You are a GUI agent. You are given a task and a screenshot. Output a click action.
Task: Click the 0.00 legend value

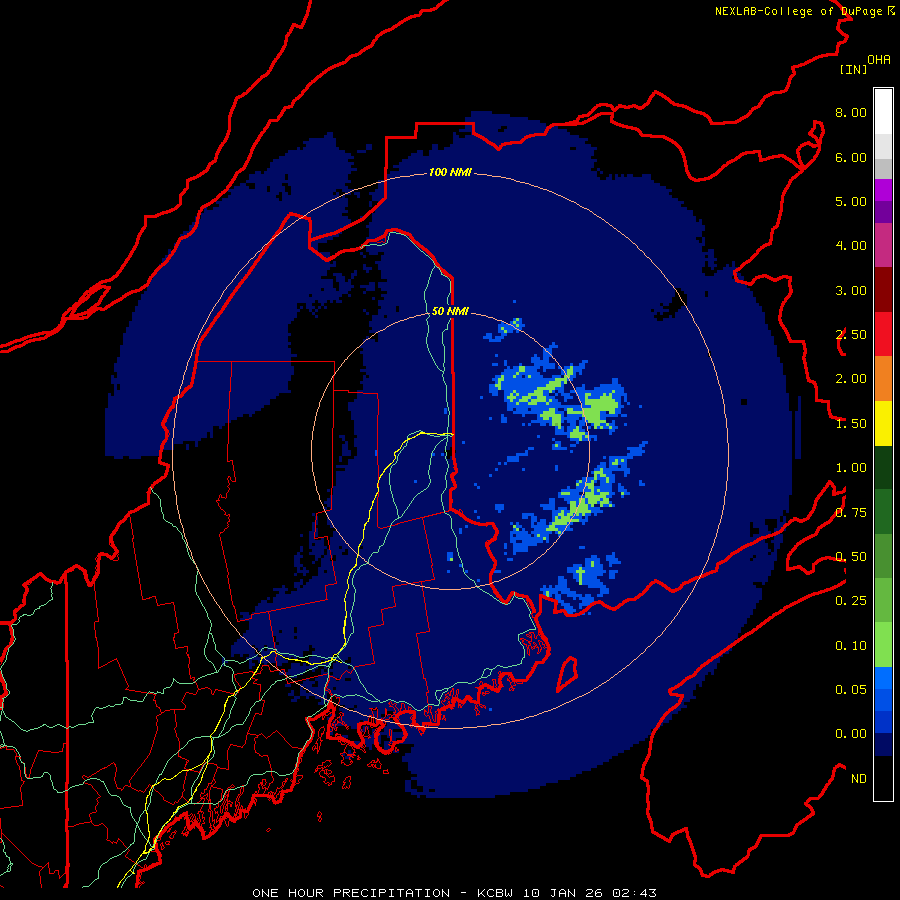(851, 734)
